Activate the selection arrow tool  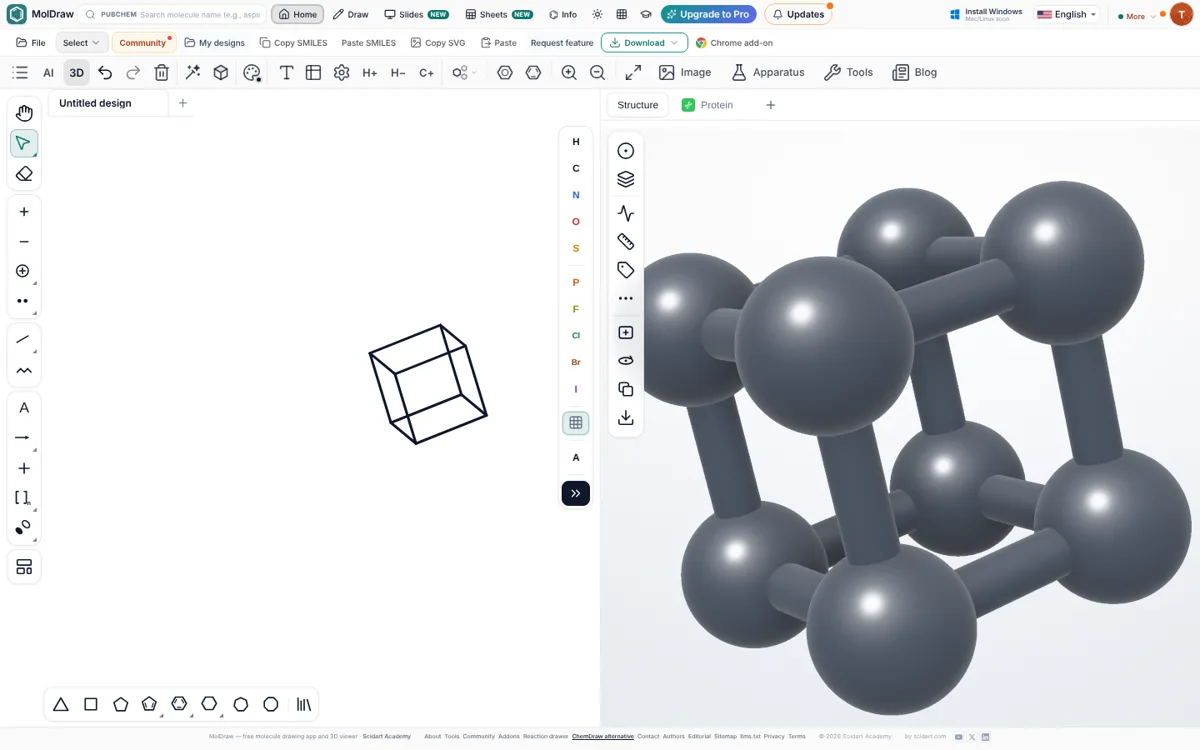click(24, 143)
